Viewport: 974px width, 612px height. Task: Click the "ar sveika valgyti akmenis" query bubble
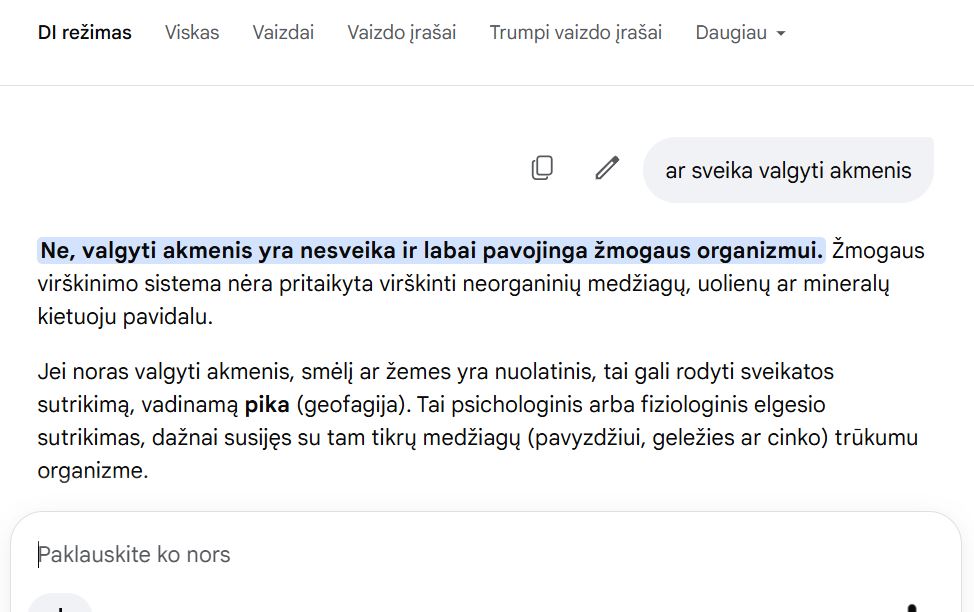tap(788, 170)
